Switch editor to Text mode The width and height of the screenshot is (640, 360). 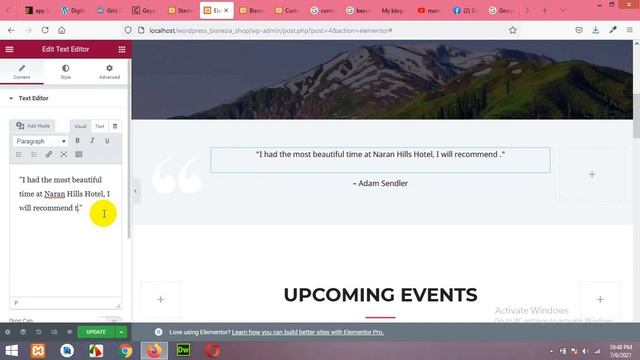pyautogui.click(x=100, y=126)
